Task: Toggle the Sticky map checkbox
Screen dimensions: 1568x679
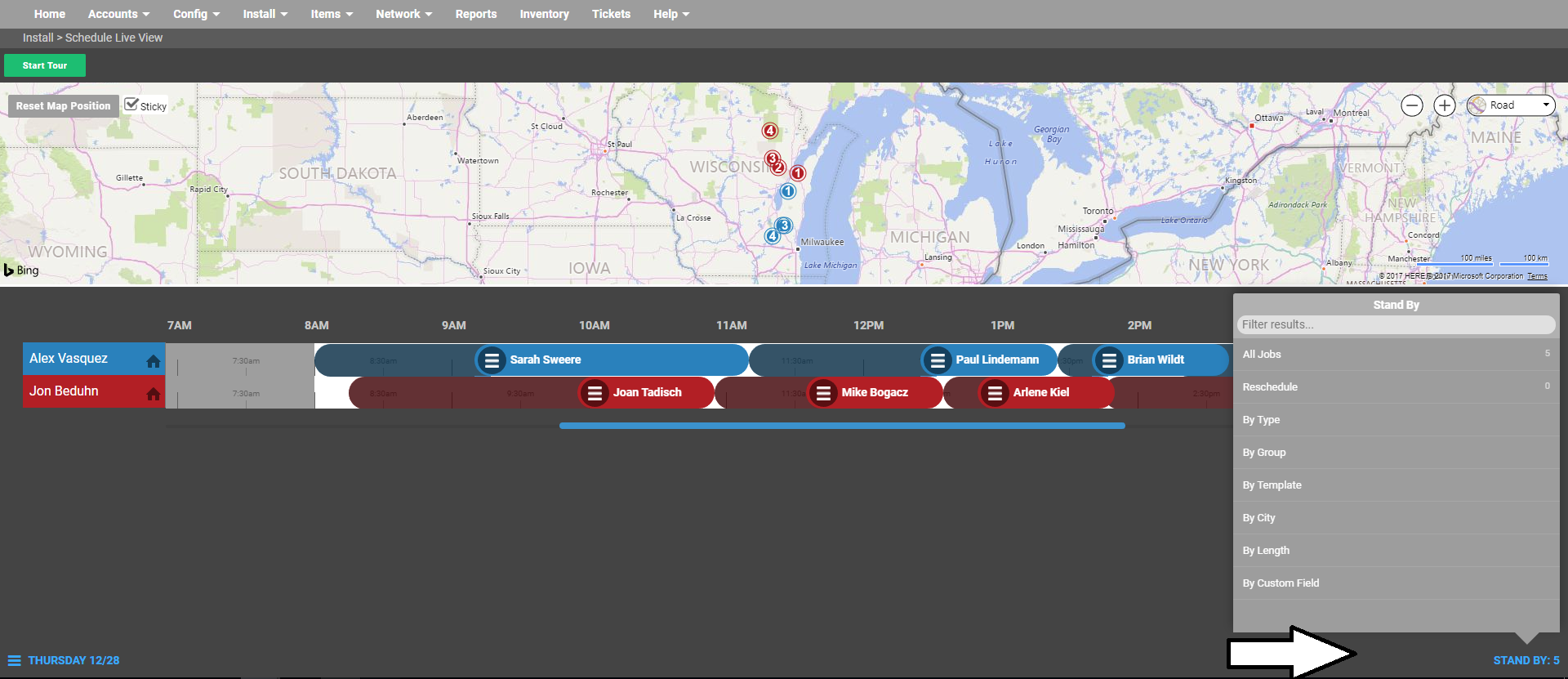Action: coord(131,105)
